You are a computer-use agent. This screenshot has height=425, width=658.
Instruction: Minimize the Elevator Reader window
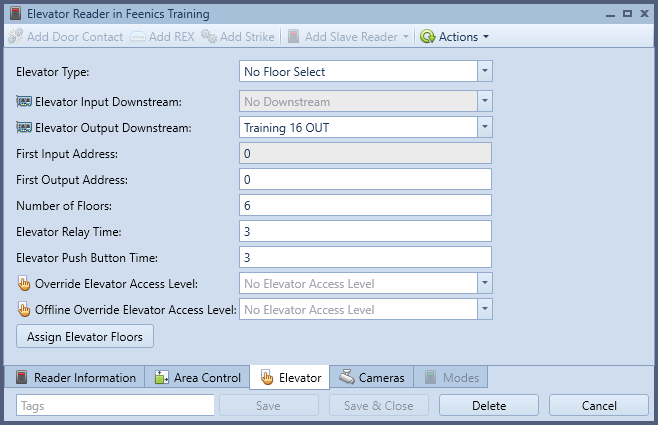click(611, 15)
